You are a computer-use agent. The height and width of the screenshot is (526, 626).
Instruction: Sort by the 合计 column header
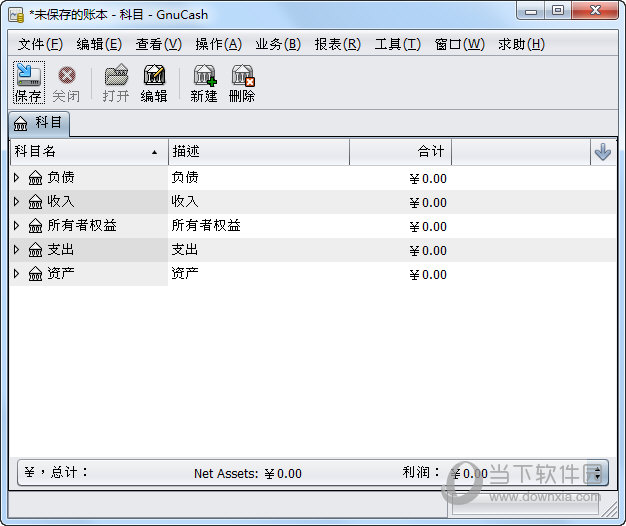tap(400, 152)
